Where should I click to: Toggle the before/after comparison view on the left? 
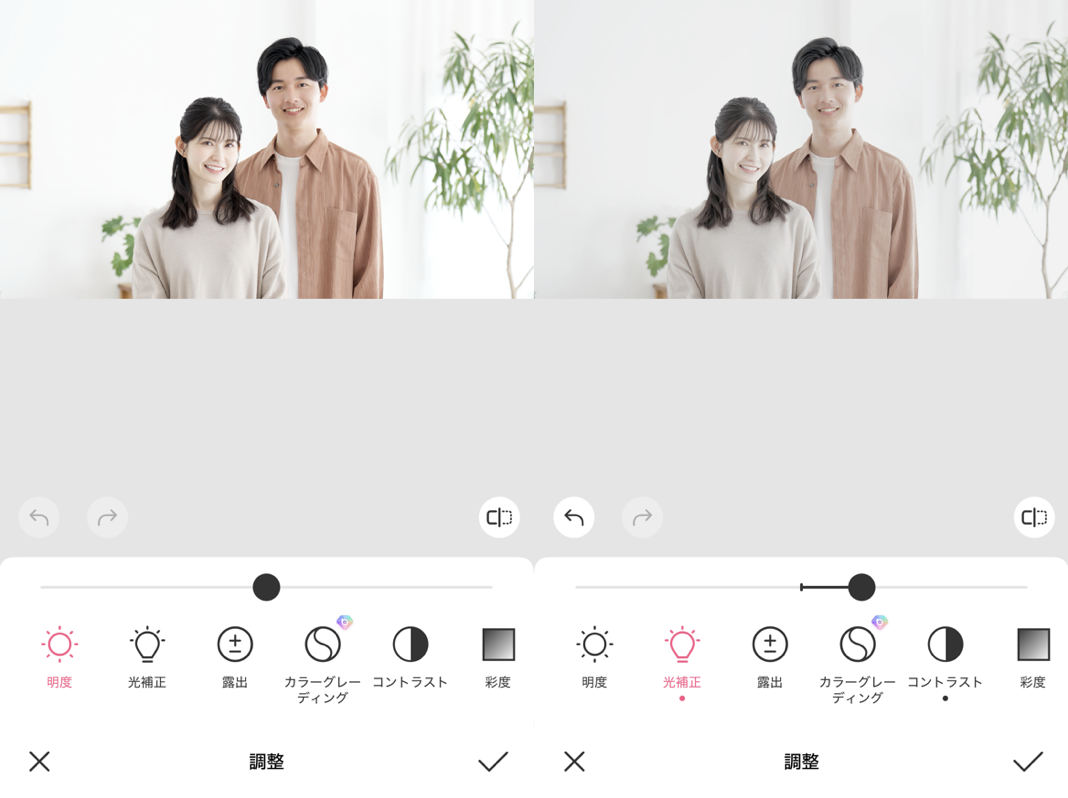click(x=499, y=517)
